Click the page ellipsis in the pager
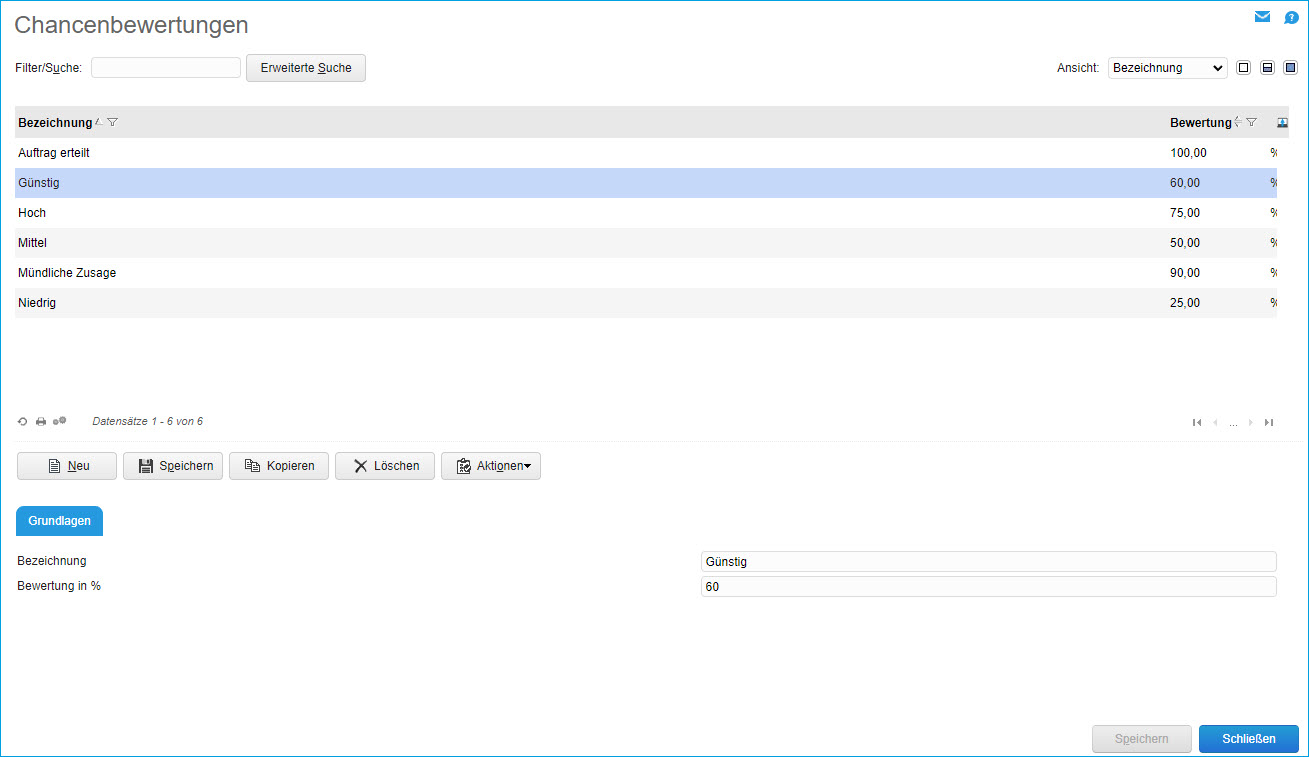The image size is (1309, 757). click(x=1233, y=424)
